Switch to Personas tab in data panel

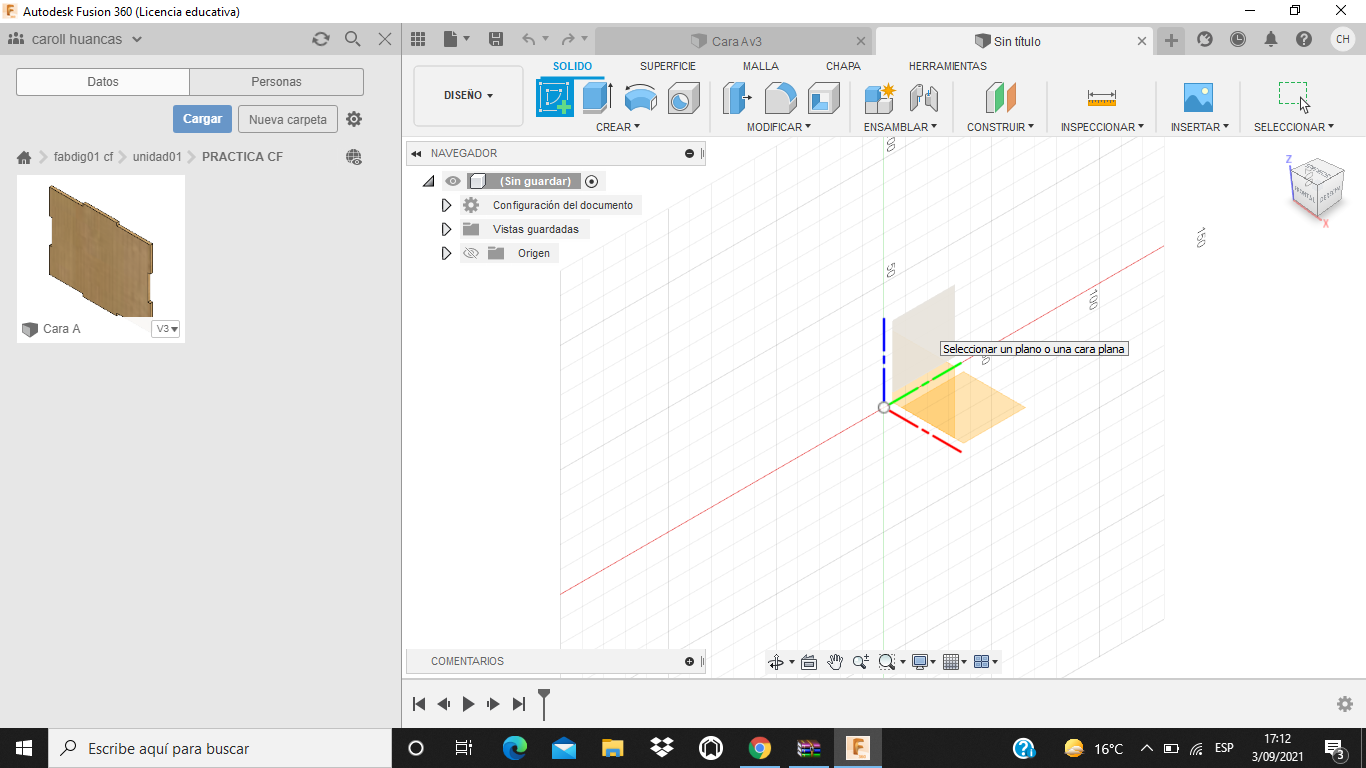277,82
